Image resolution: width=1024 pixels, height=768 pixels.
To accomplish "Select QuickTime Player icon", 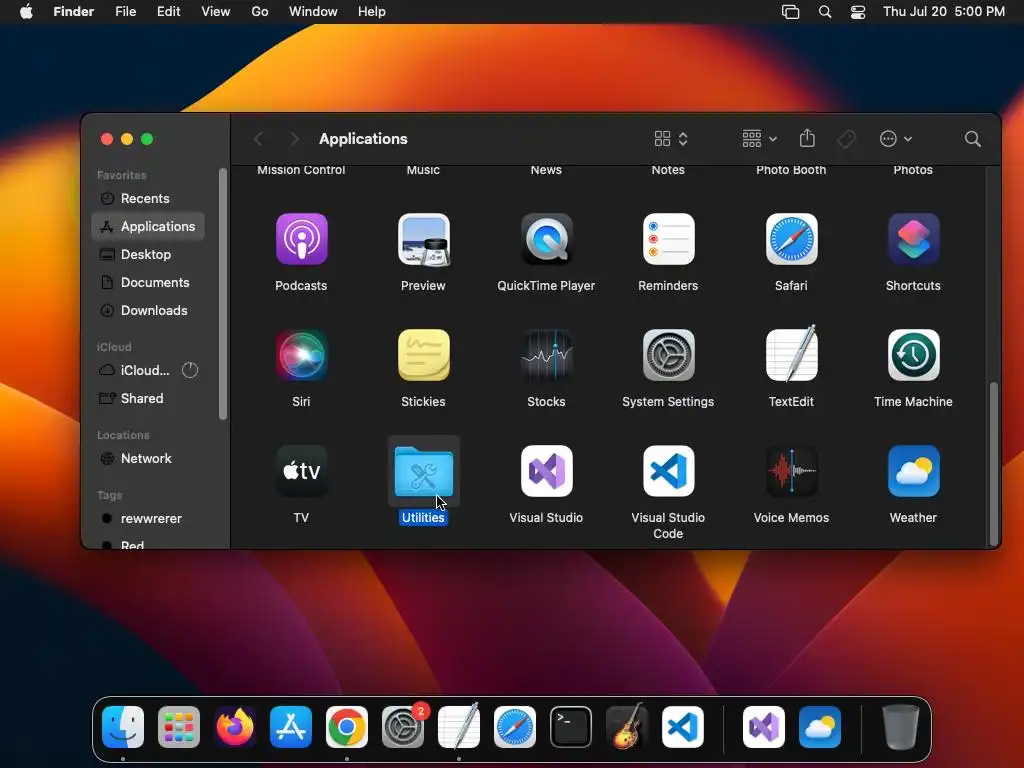I will (x=547, y=239).
